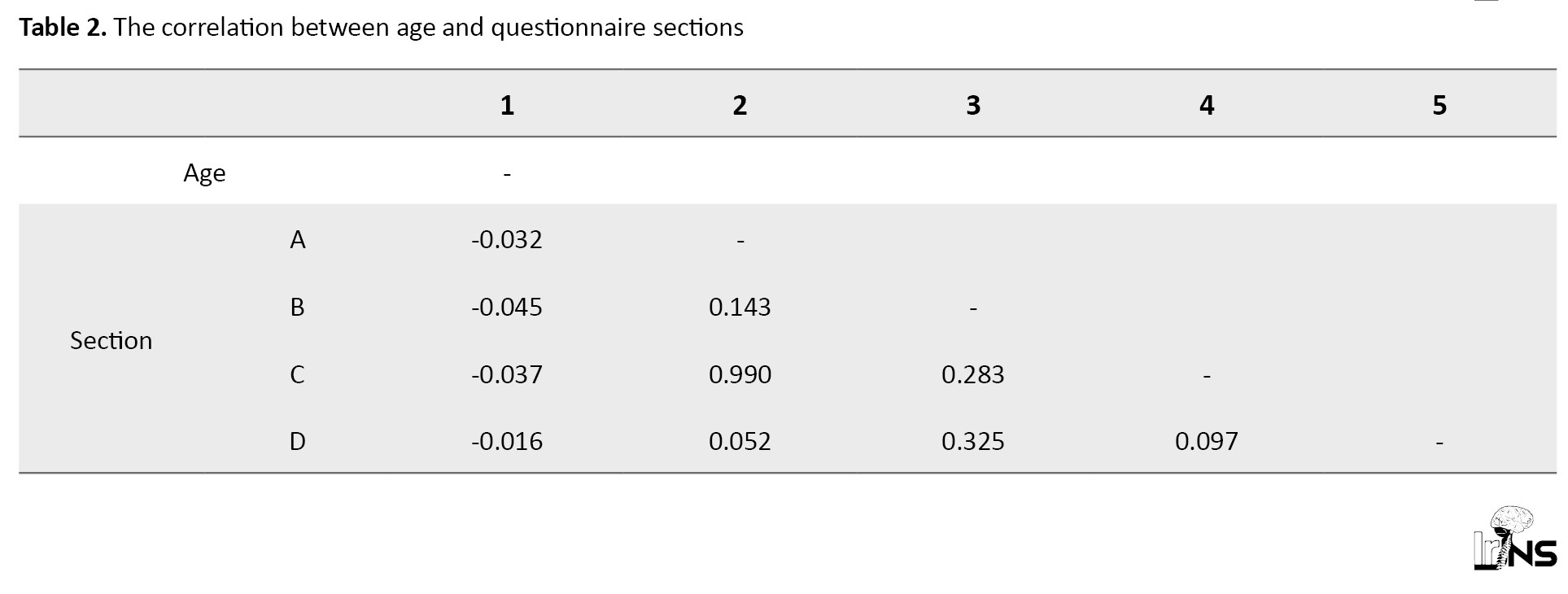Viewport: 1568px width, 594px height.
Task: Select the value -0.016 cell
Action: coord(507,441)
